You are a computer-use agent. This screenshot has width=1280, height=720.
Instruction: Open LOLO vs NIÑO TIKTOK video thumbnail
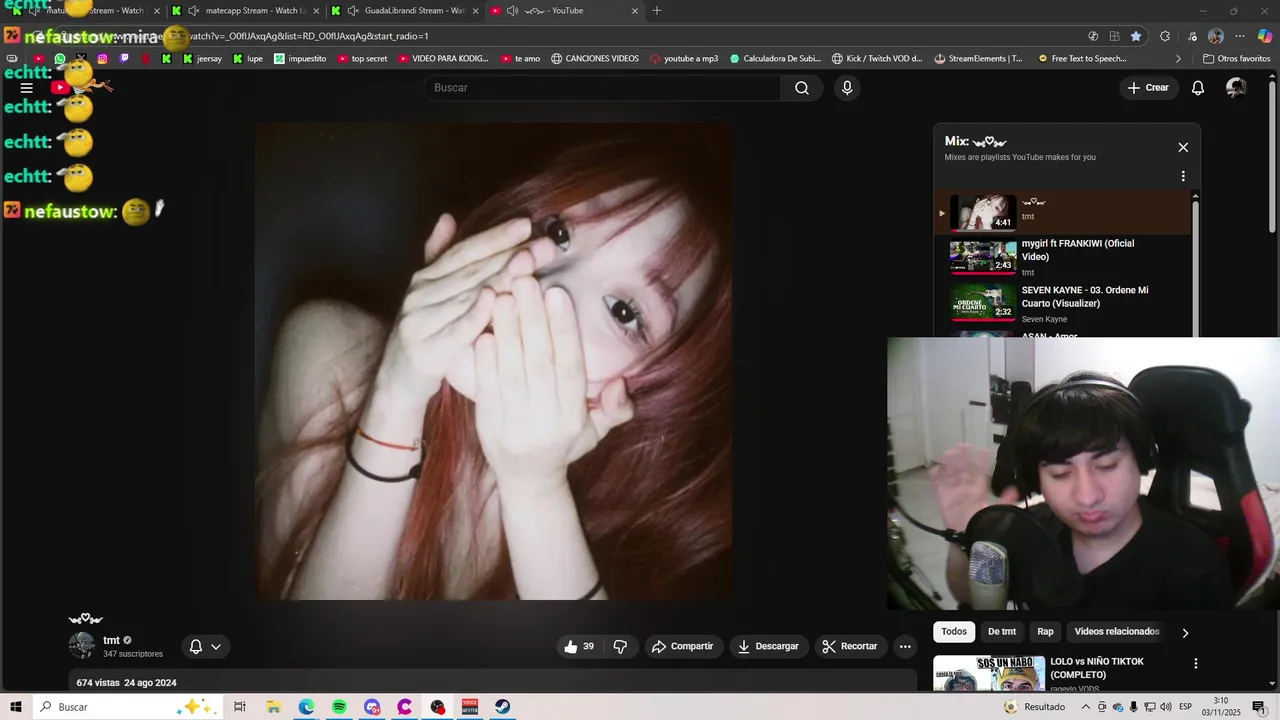point(989,674)
